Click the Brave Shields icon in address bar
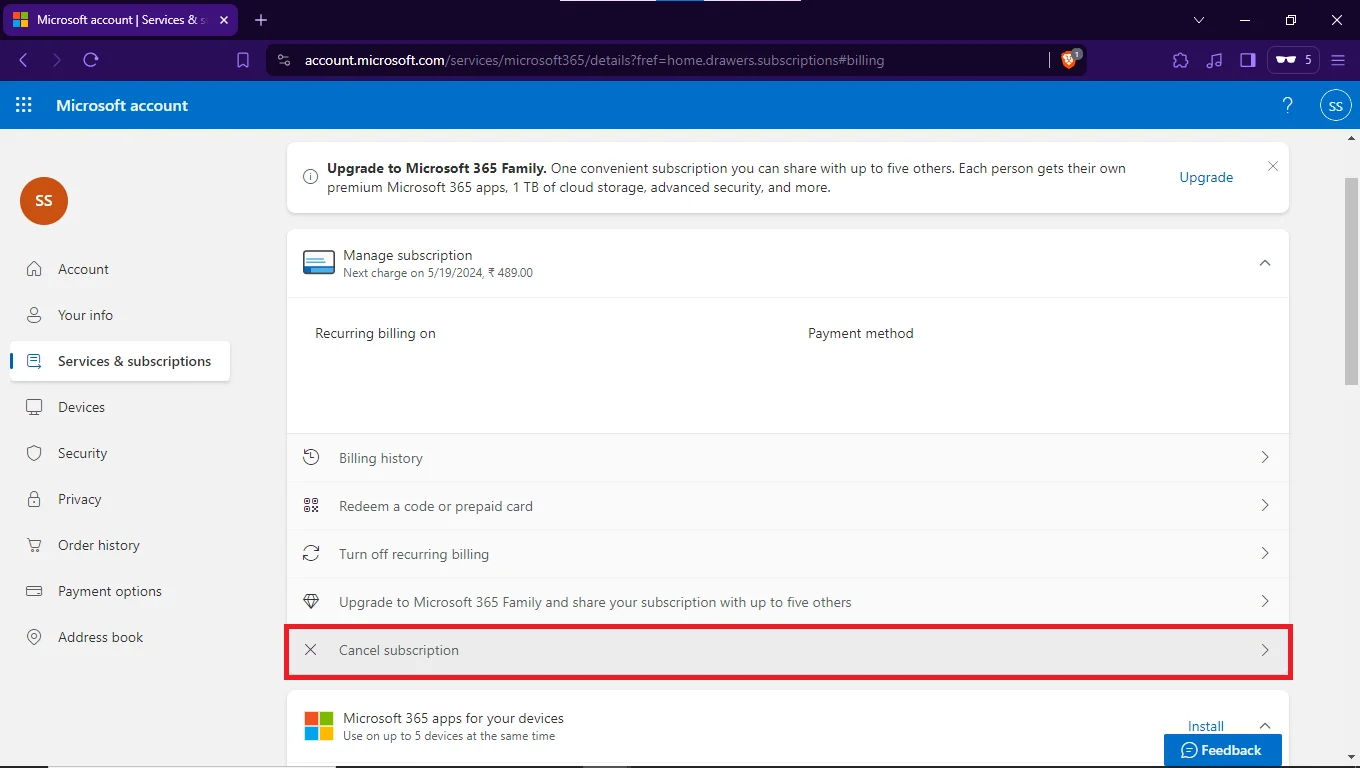This screenshot has width=1360, height=768. [x=1071, y=60]
